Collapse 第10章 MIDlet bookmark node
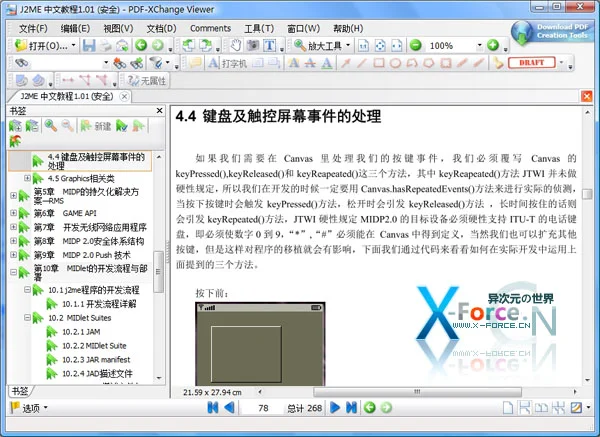This screenshot has width=600, height=437. [13, 272]
